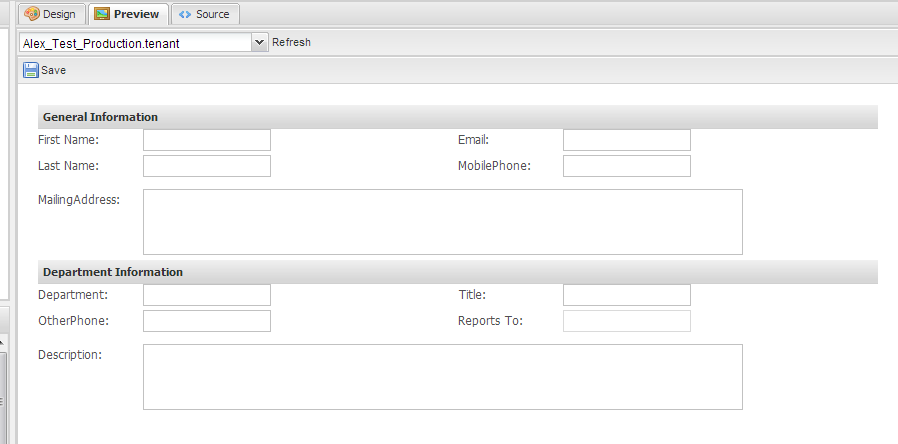Click the OtherPhone label
This screenshot has width=898, height=444.
(73, 321)
